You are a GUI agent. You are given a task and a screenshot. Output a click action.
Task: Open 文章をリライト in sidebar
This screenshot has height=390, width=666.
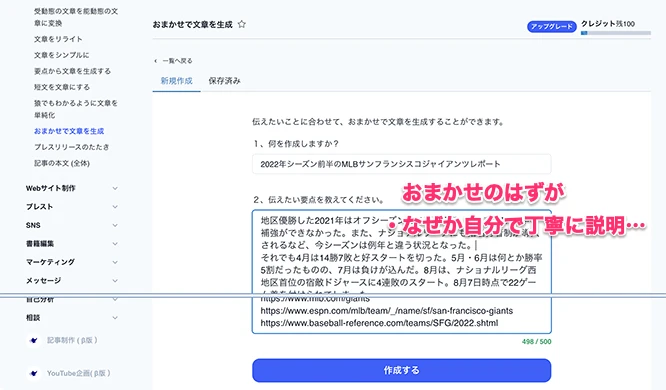point(58,39)
